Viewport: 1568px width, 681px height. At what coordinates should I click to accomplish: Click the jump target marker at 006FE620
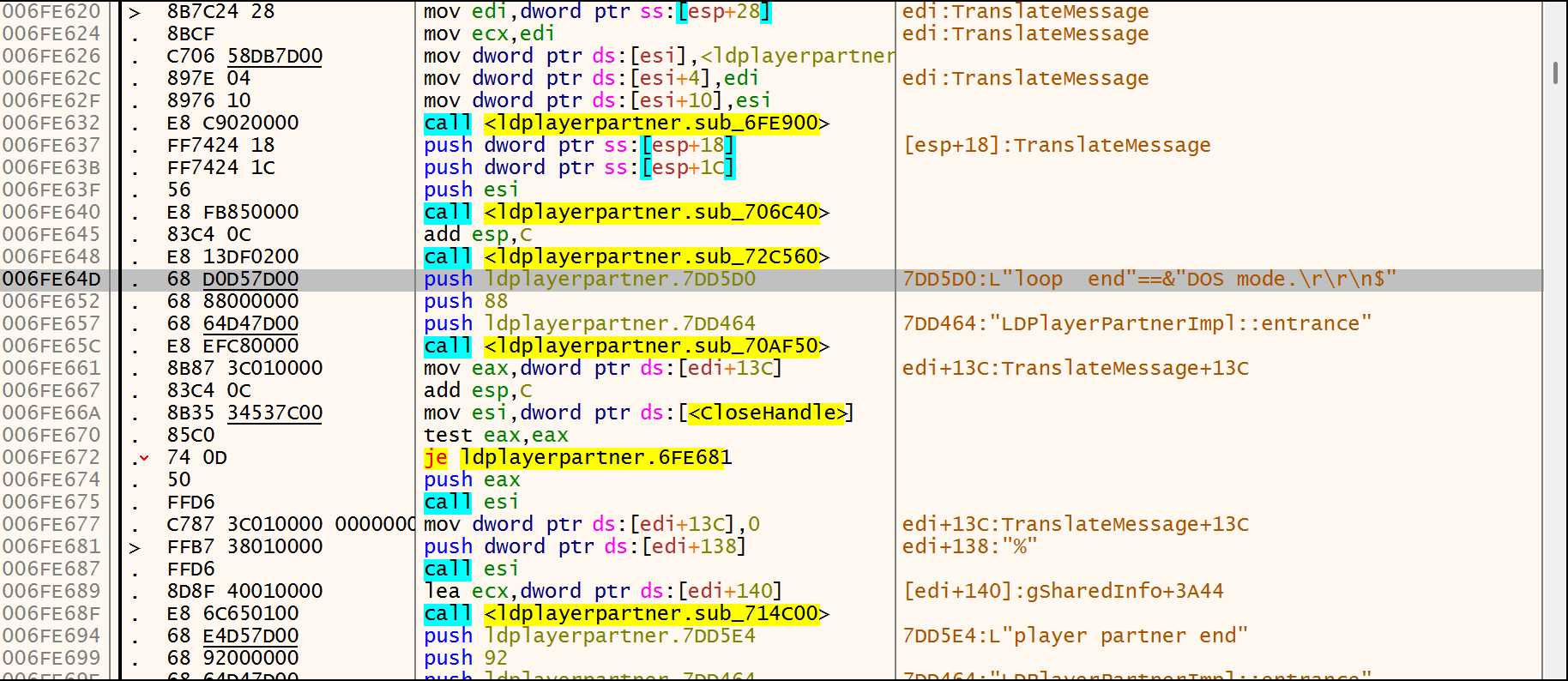(x=135, y=12)
